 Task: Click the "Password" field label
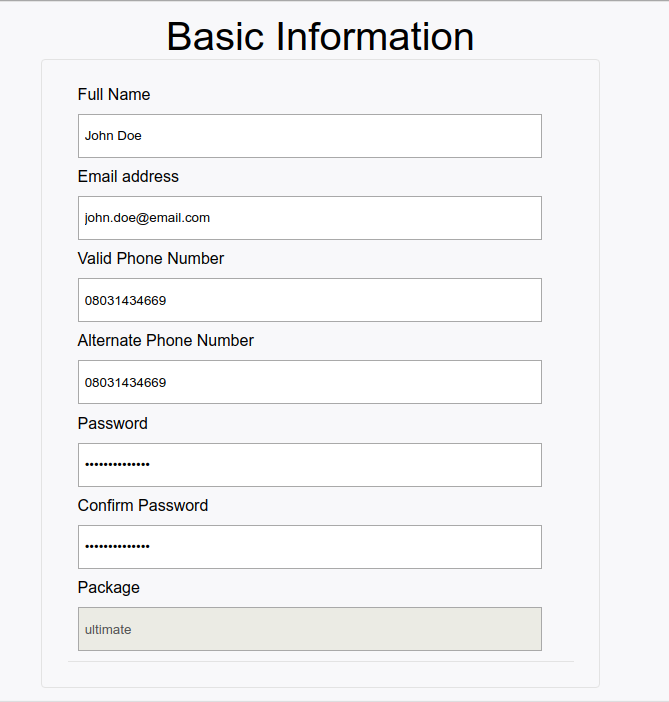point(113,424)
